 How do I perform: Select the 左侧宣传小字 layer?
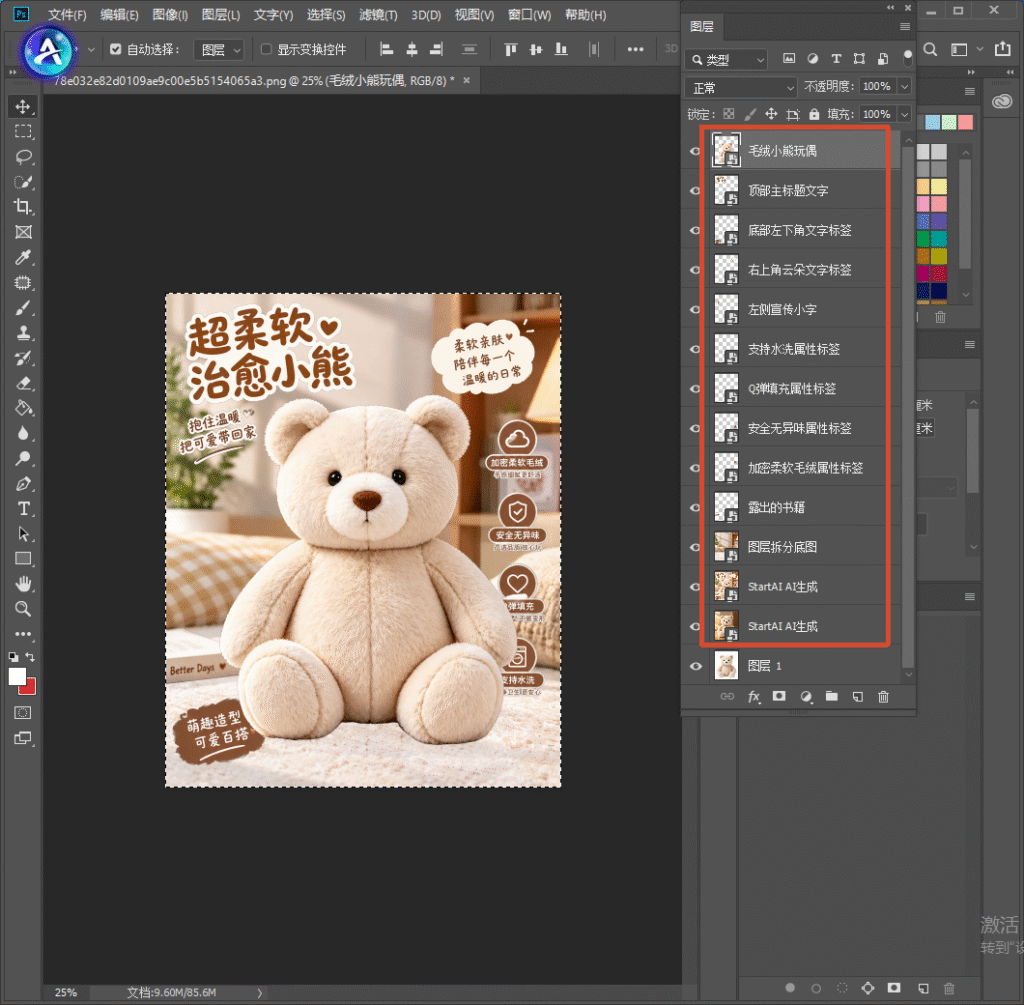[805, 310]
